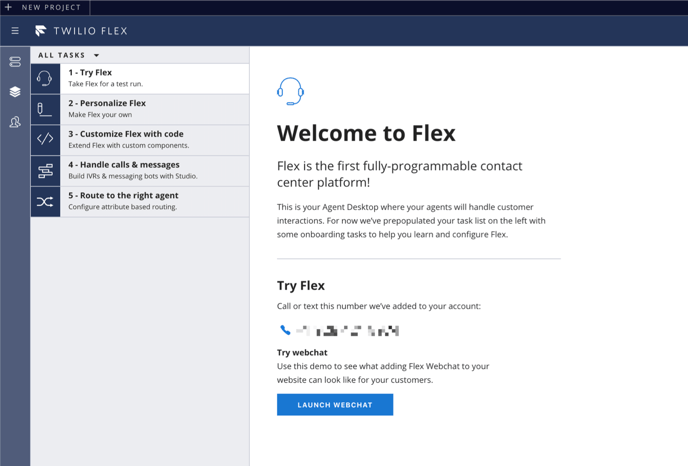Click 'Extend Flex with custom components.' subtitle
The image size is (688, 466).
(129, 145)
